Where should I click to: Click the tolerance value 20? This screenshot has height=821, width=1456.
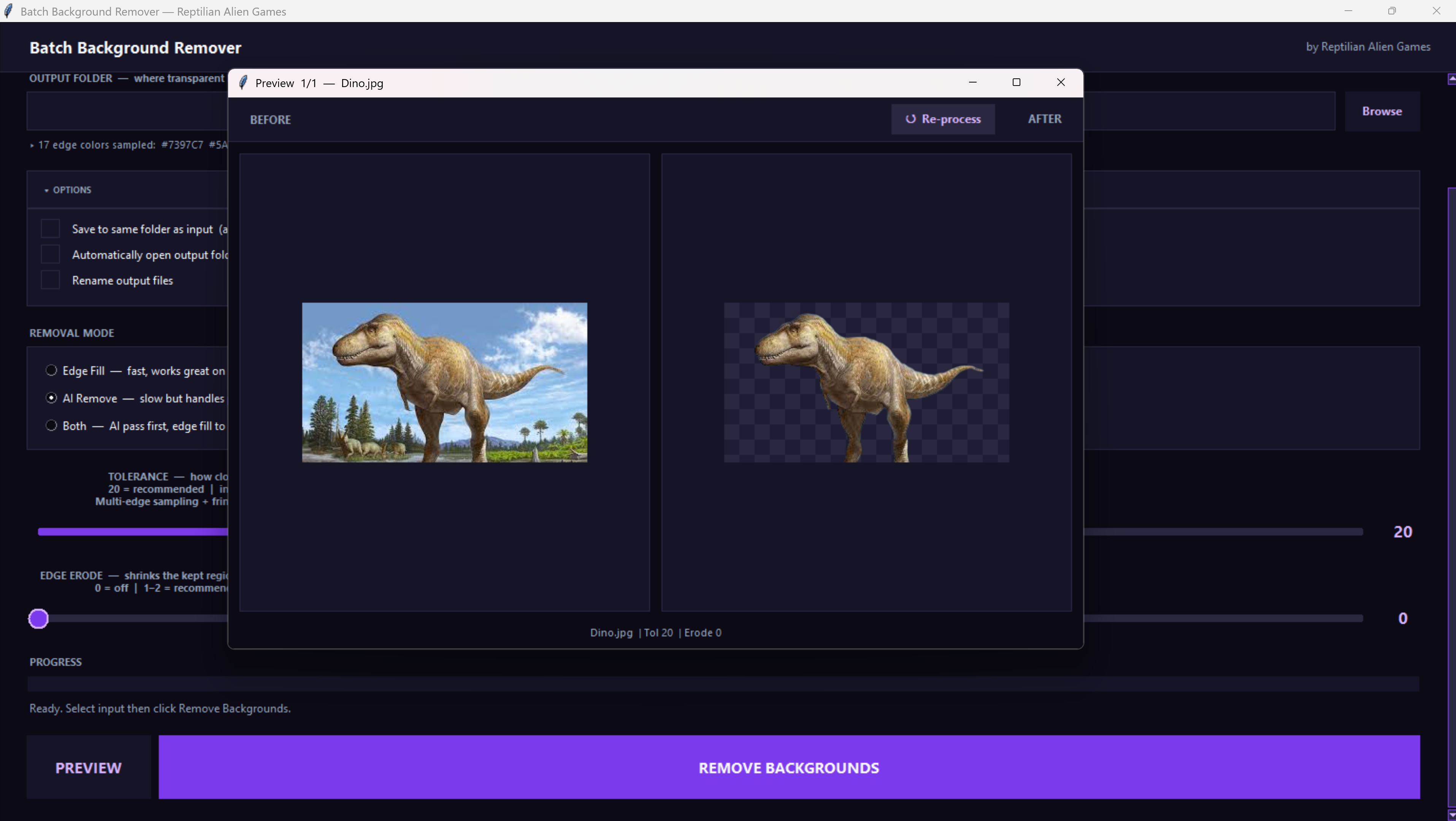[x=1402, y=532]
